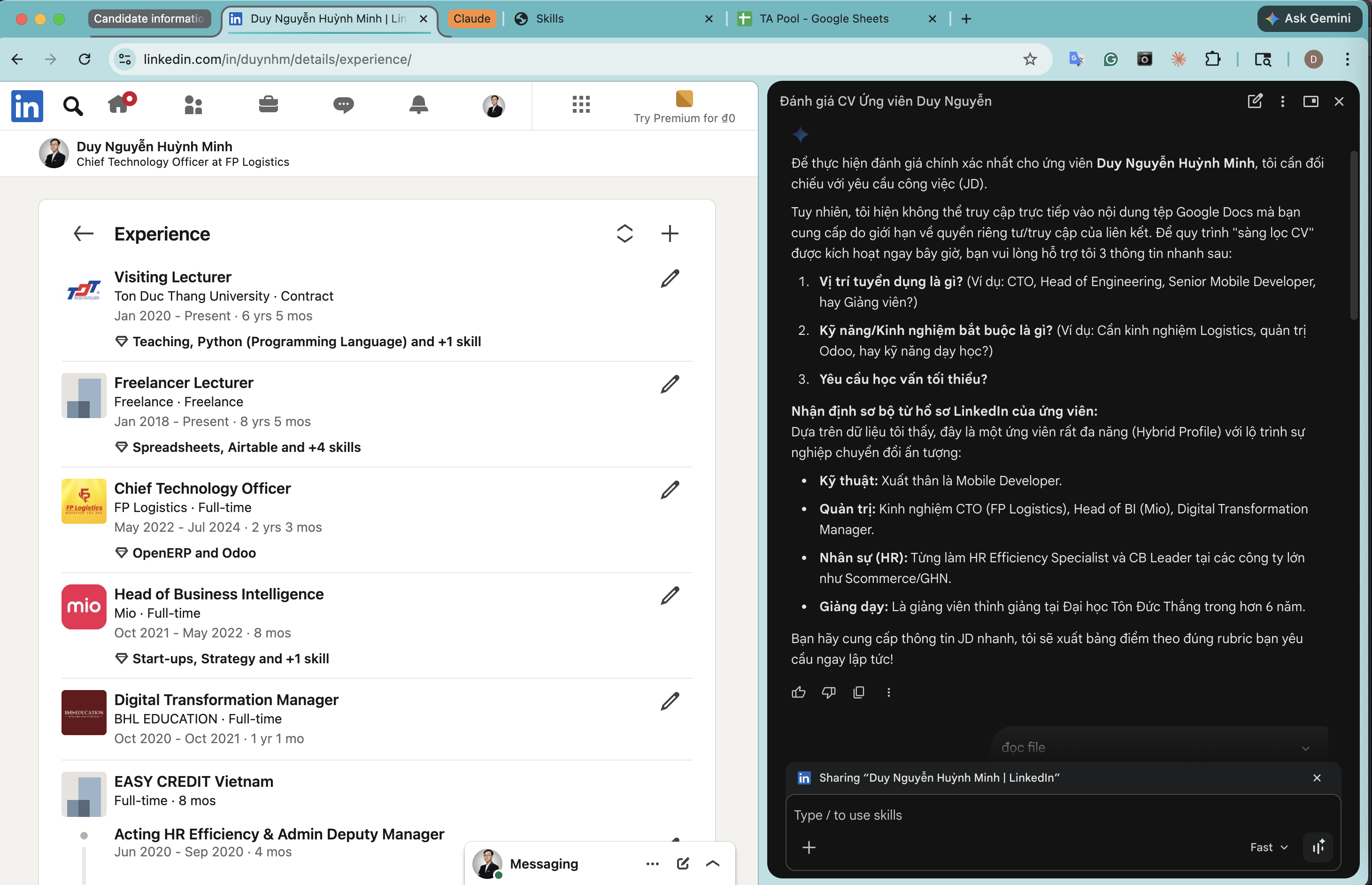
Task: Open My Network people icon
Action: pyautogui.click(x=193, y=105)
